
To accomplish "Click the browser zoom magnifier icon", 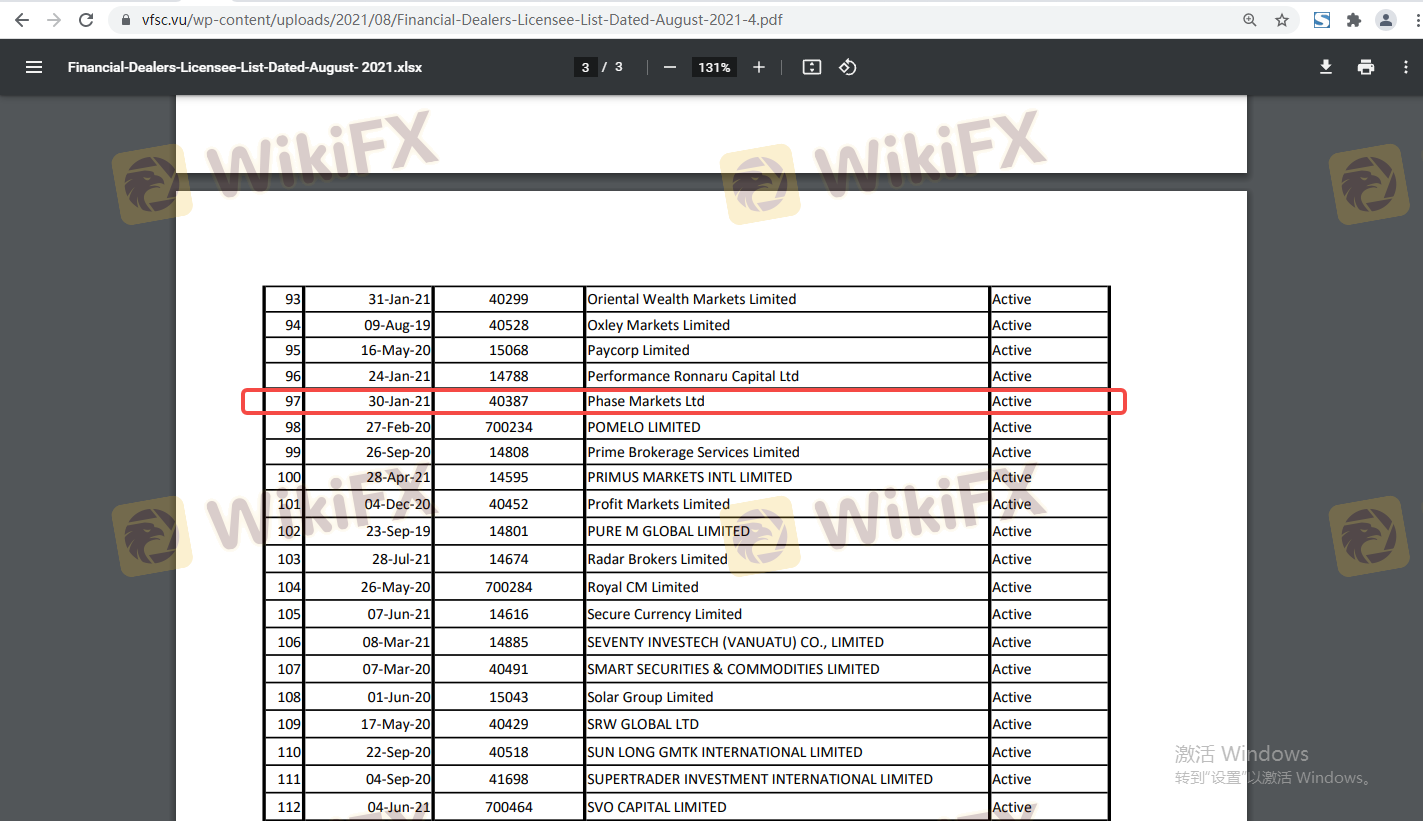I will click(x=1250, y=20).
